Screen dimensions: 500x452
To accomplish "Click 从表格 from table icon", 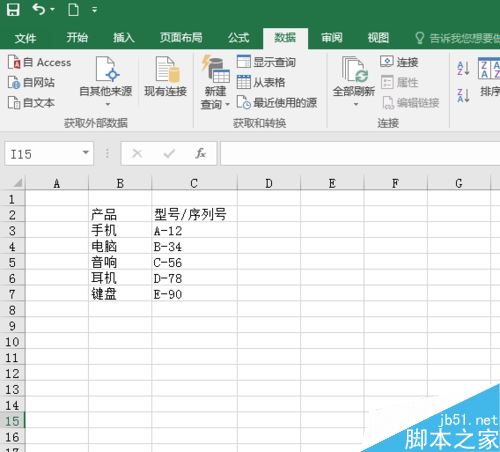I will click(261, 82).
